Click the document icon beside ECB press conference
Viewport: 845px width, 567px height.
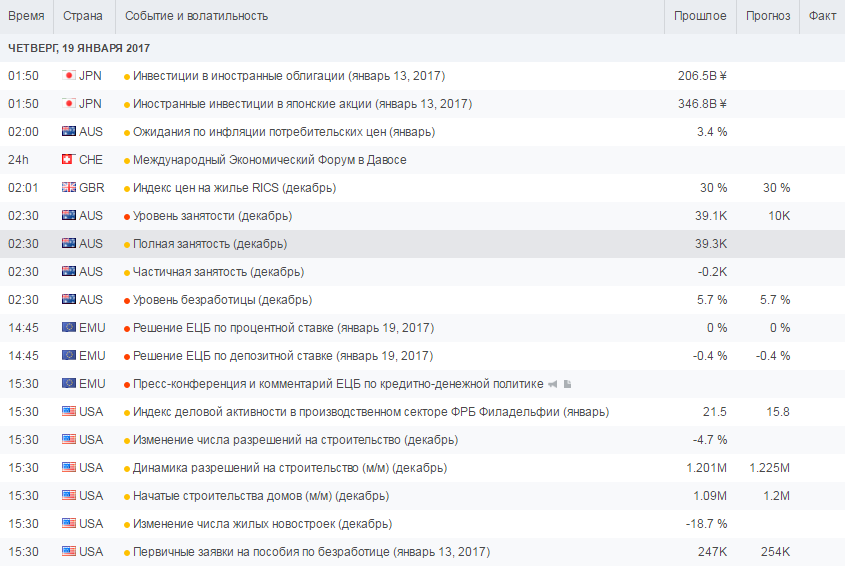click(x=566, y=384)
